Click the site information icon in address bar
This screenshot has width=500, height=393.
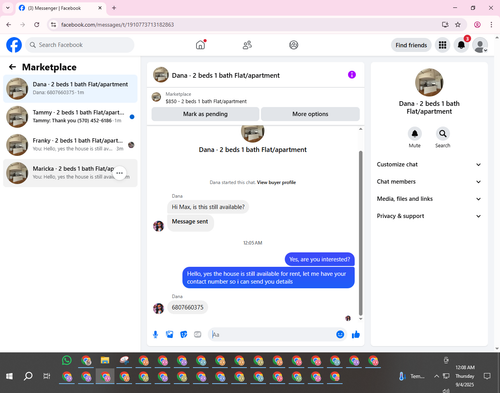[x=53, y=25]
